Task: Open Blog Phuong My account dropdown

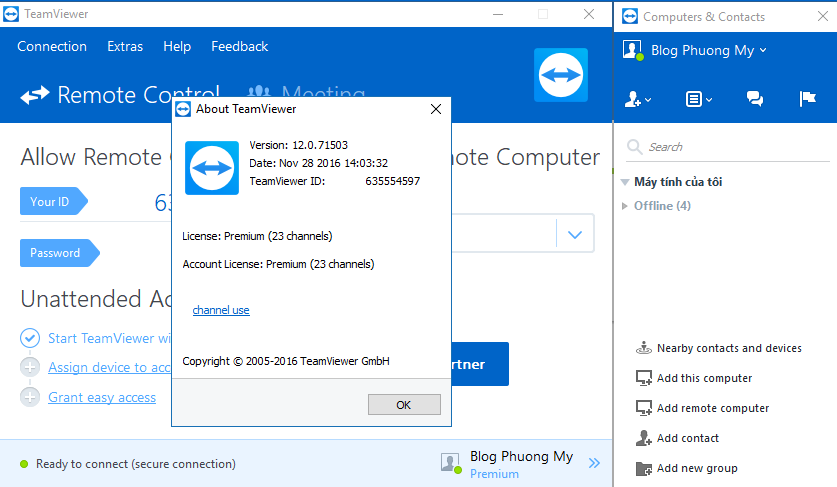Action: (x=709, y=50)
